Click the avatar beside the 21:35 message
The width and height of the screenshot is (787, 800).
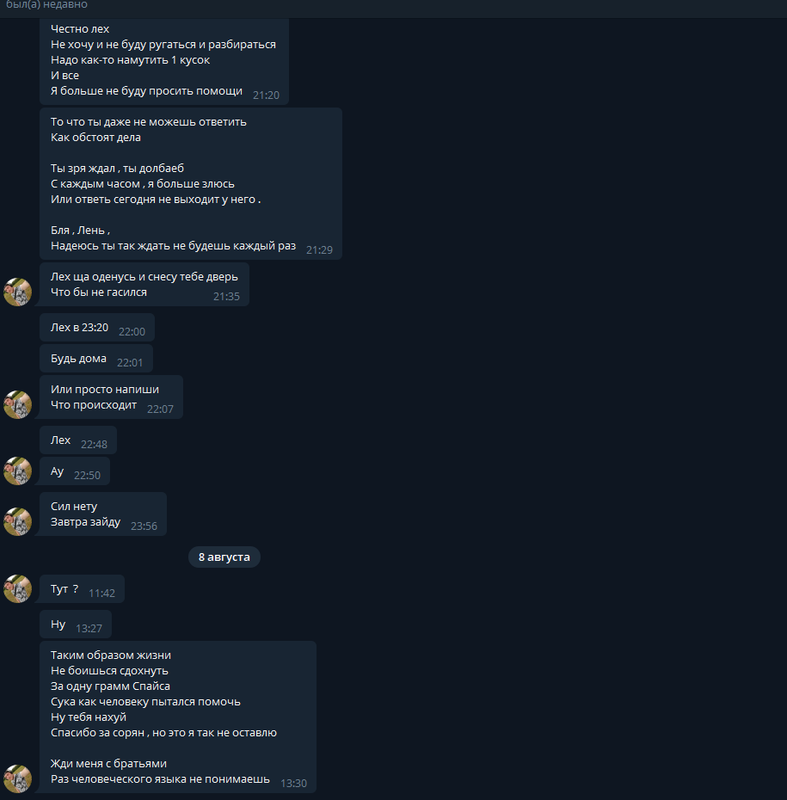click(x=18, y=292)
